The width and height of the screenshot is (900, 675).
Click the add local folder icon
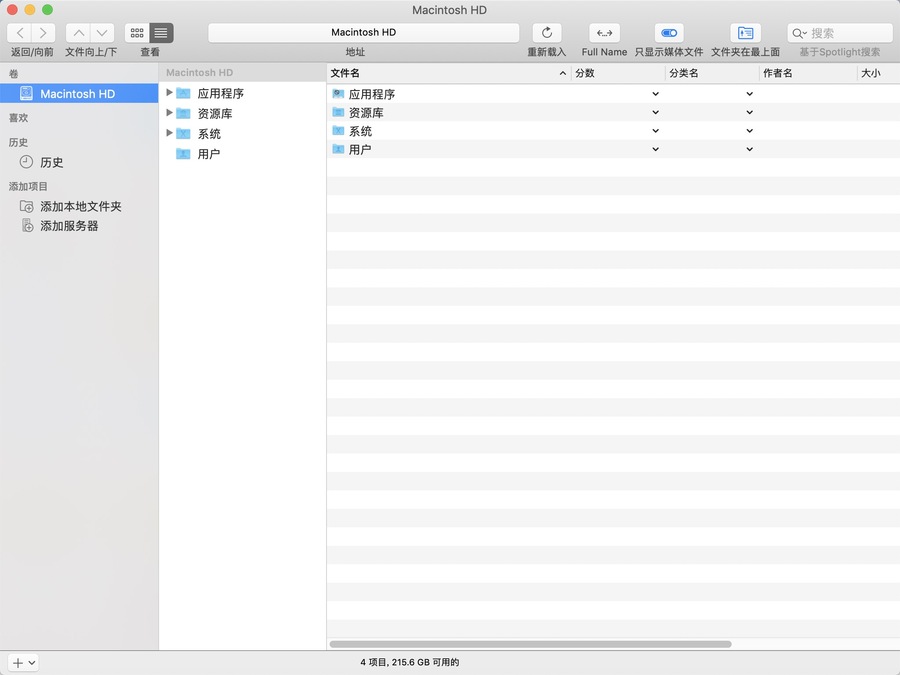[26, 206]
